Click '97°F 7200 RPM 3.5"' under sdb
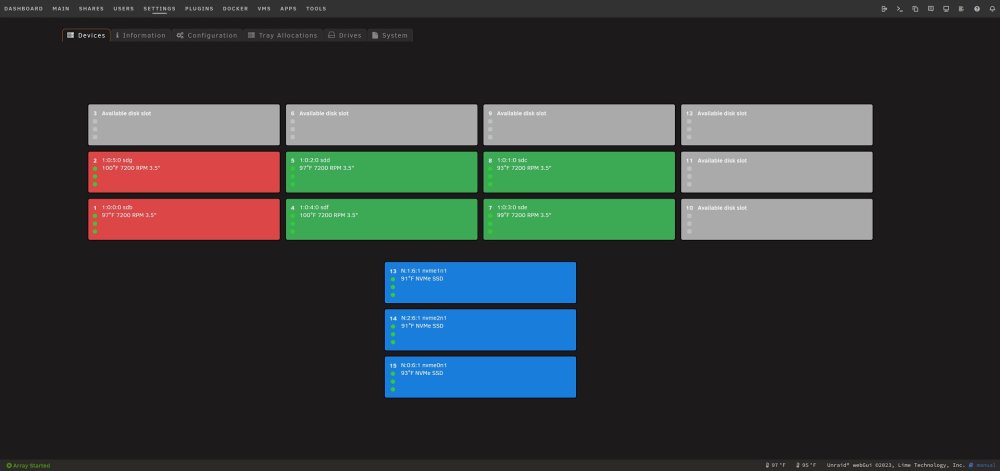 pos(129,215)
